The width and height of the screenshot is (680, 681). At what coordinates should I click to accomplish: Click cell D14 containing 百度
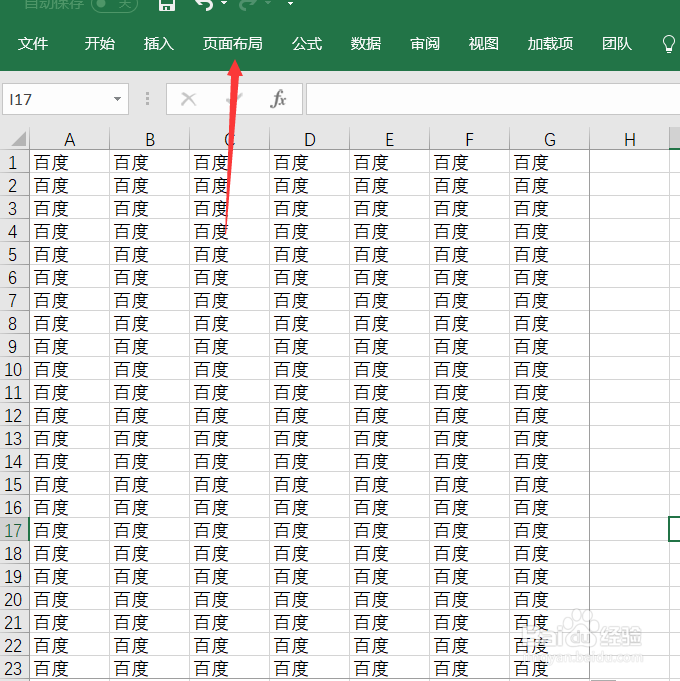(x=309, y=462)
